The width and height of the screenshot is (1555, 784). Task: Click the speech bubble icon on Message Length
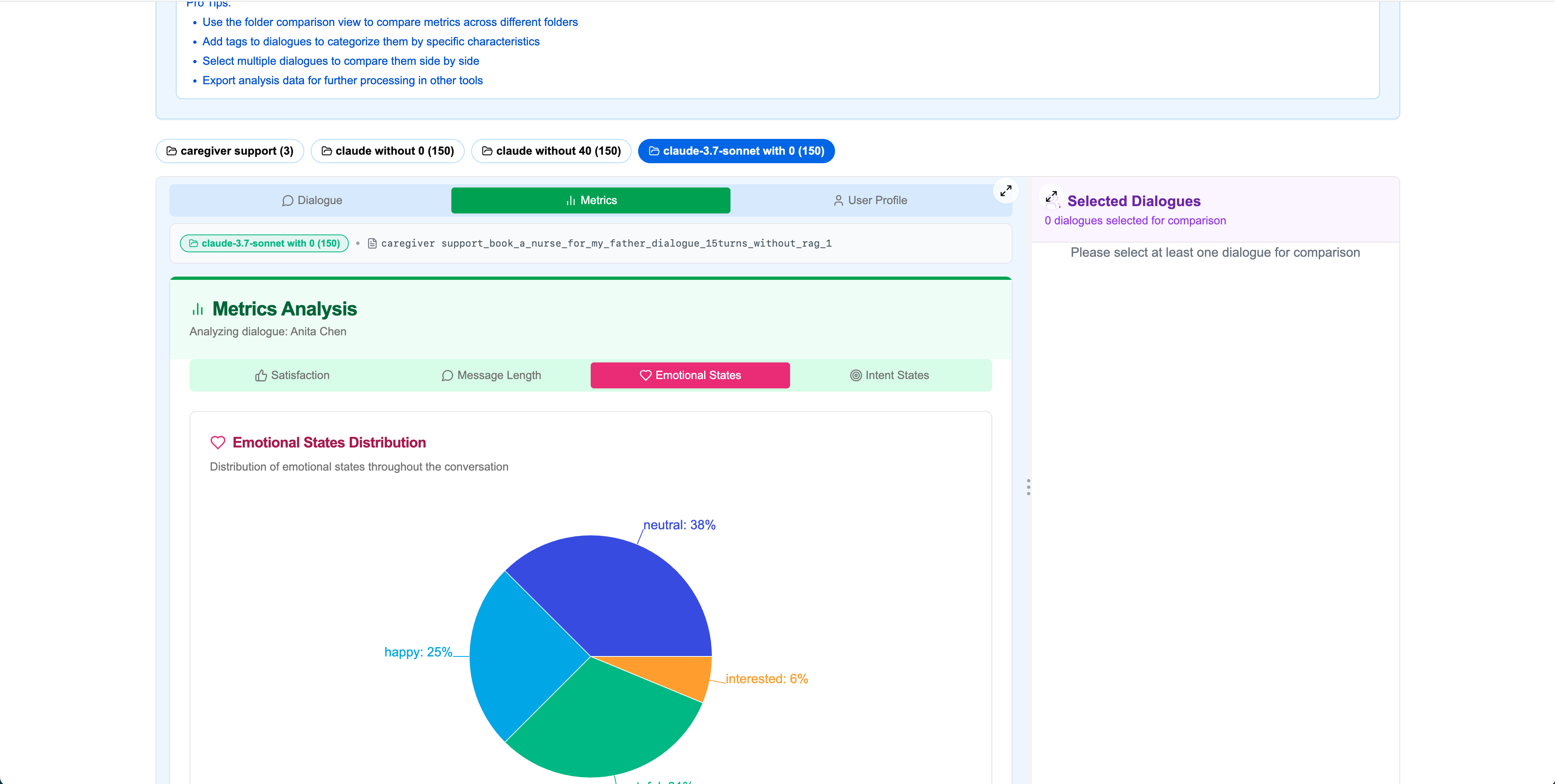point(447,375)
